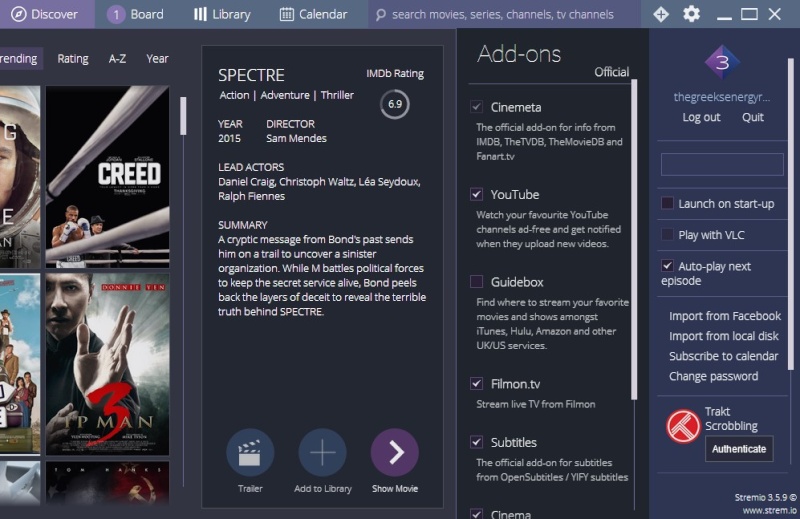Toggle the Cinema add-on checkbox

pos(477,513)
